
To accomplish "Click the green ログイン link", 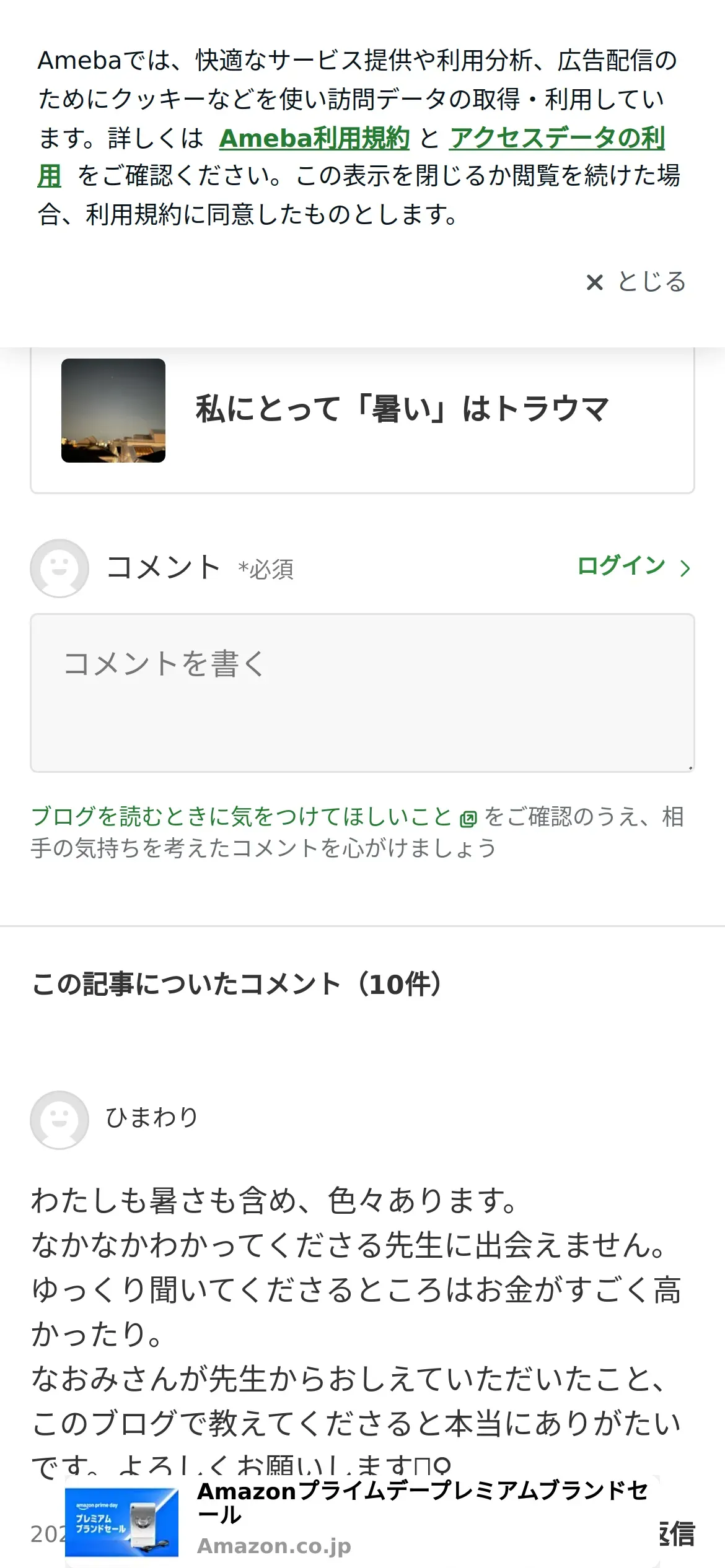I will (x=621, y=565).
